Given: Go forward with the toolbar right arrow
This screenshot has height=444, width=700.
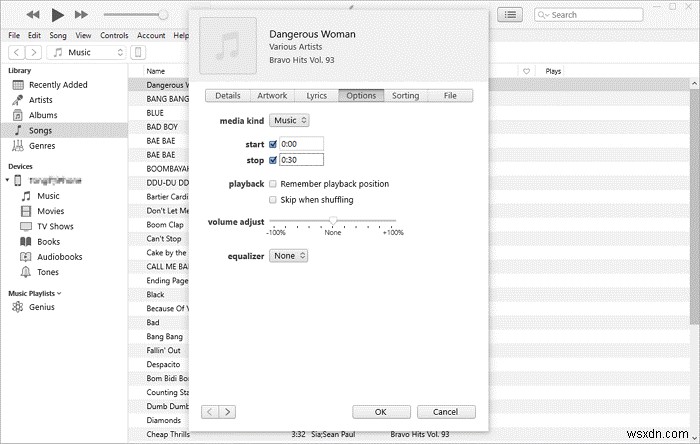Looking at the screenshot, I should point(33,52).
